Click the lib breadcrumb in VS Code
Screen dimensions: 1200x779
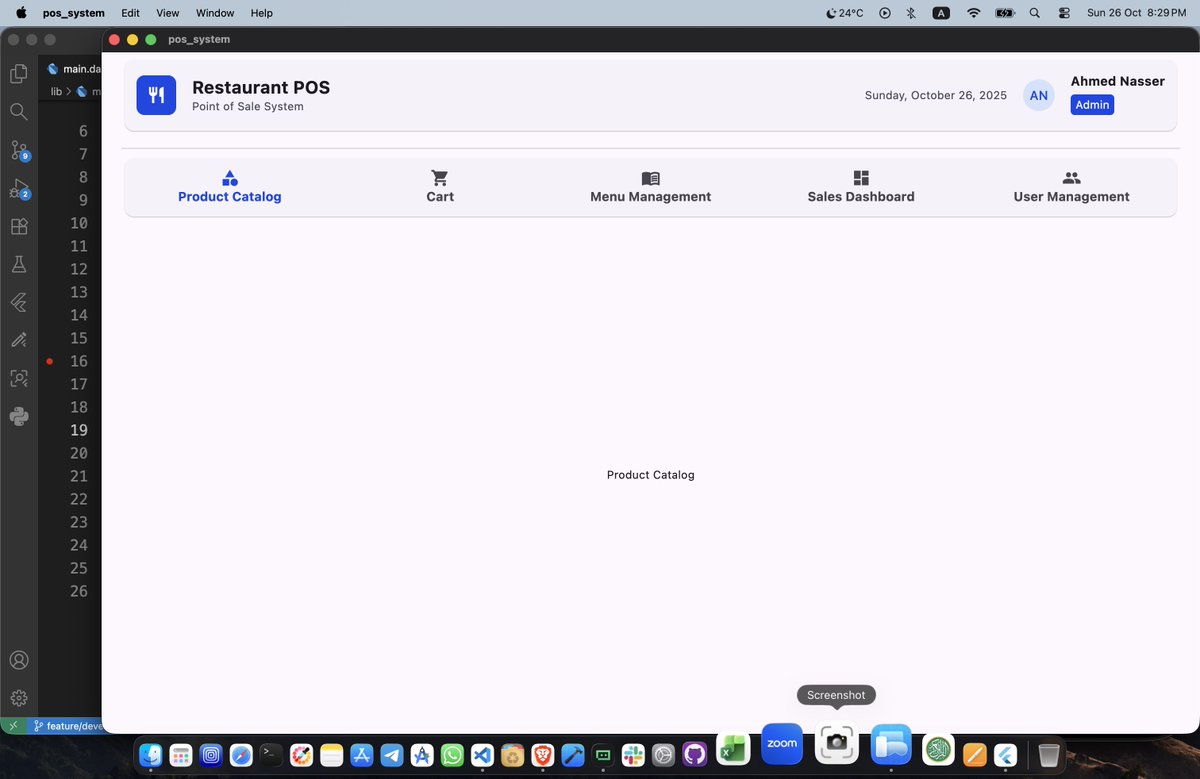(x=57, y=91)
